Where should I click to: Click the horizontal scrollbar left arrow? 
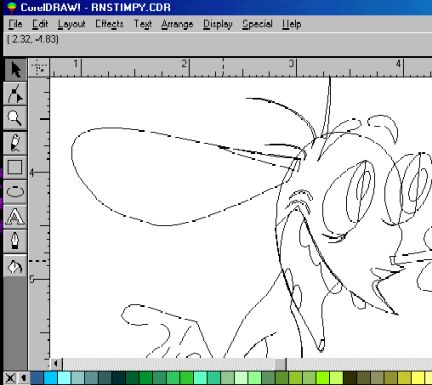[x=56, y=364]
